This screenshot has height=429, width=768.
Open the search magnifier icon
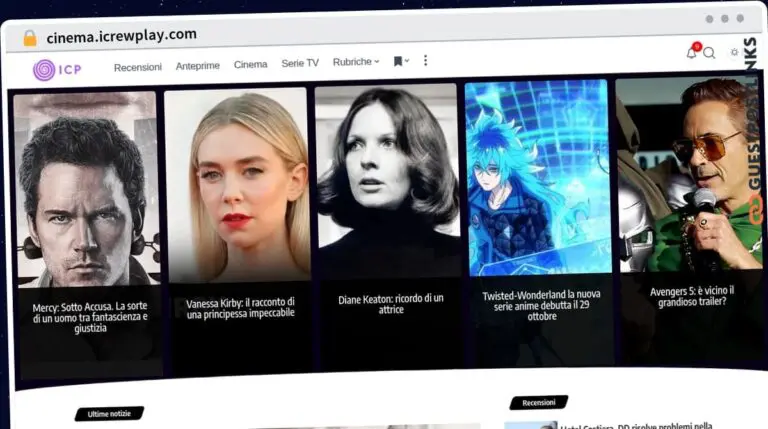pos(709,53)
